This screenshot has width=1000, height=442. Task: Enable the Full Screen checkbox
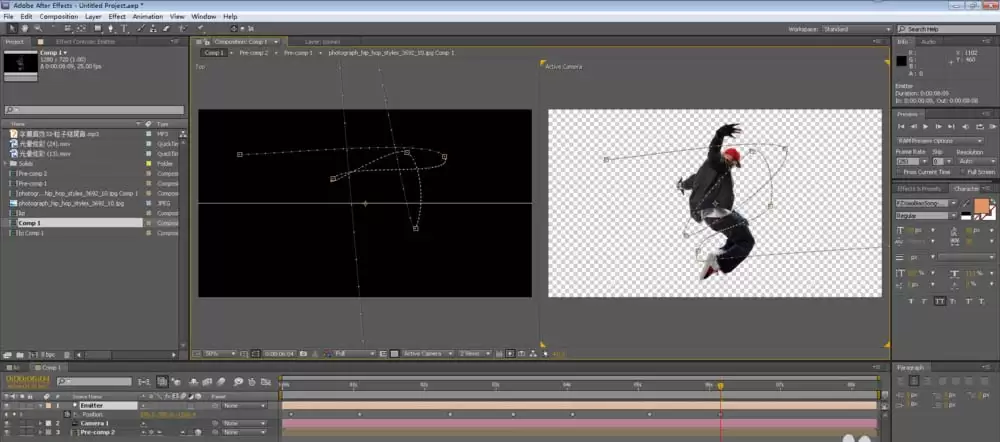963,172
